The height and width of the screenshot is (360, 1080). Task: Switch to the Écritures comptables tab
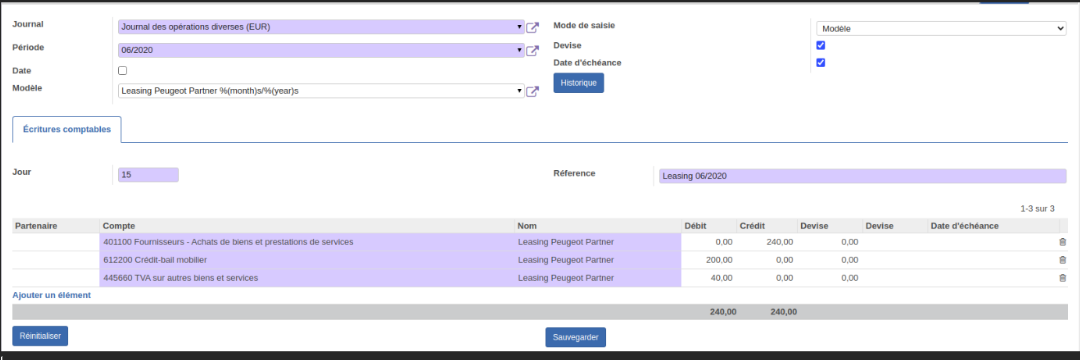pos(67,129)
